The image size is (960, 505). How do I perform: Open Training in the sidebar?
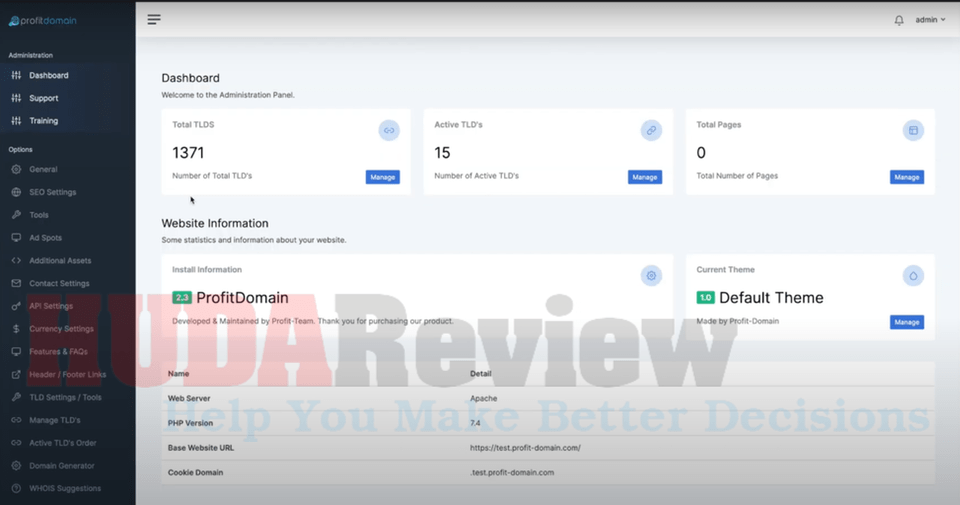(43, 121)
